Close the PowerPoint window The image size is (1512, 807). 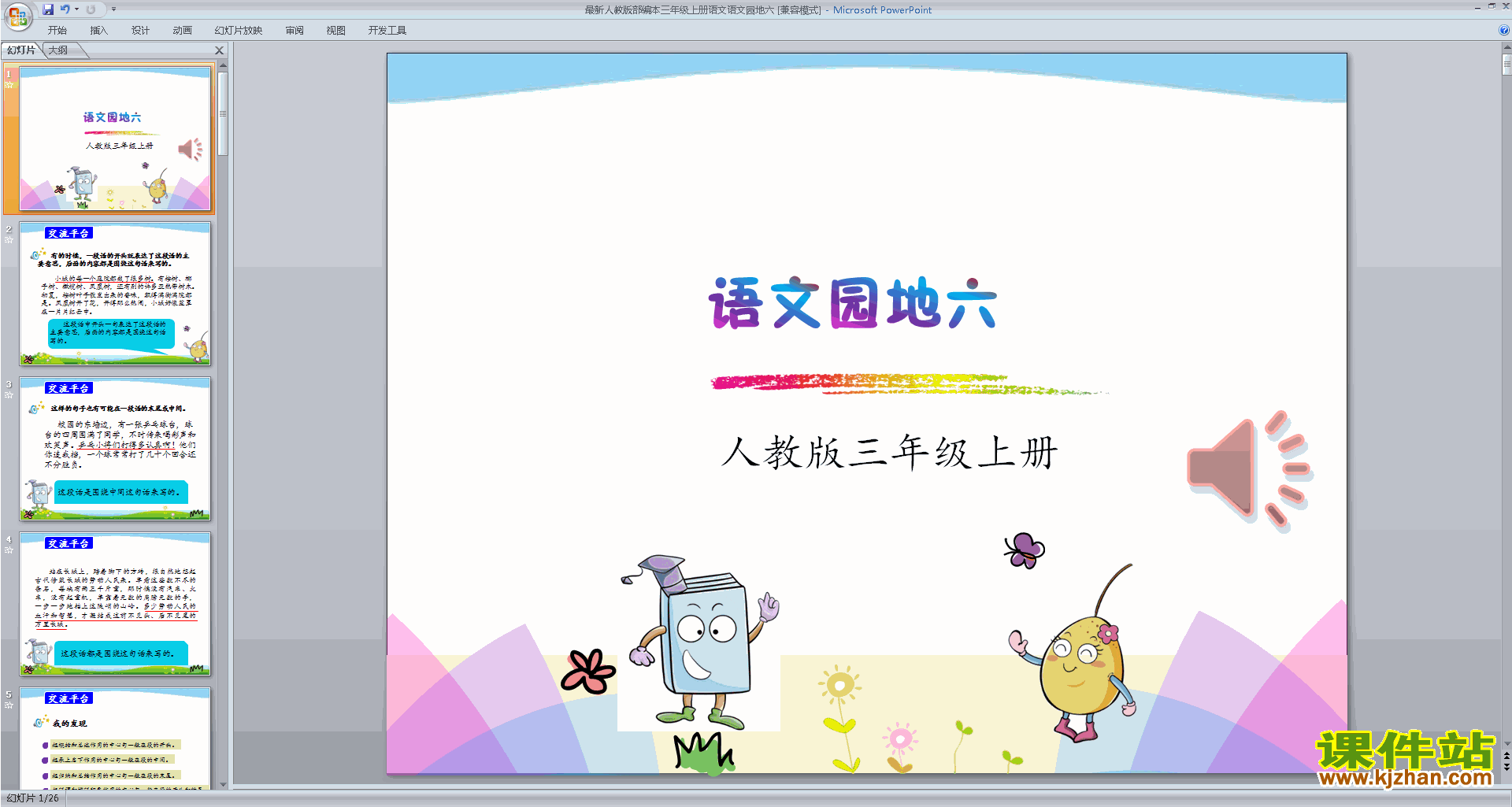1506,6
